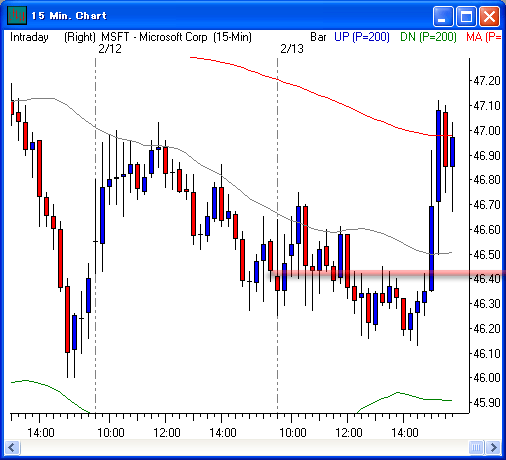This screenshot has width=506, height=460.
Task: Click the chart app icon in title bar
Action: [x=16, y=15]
